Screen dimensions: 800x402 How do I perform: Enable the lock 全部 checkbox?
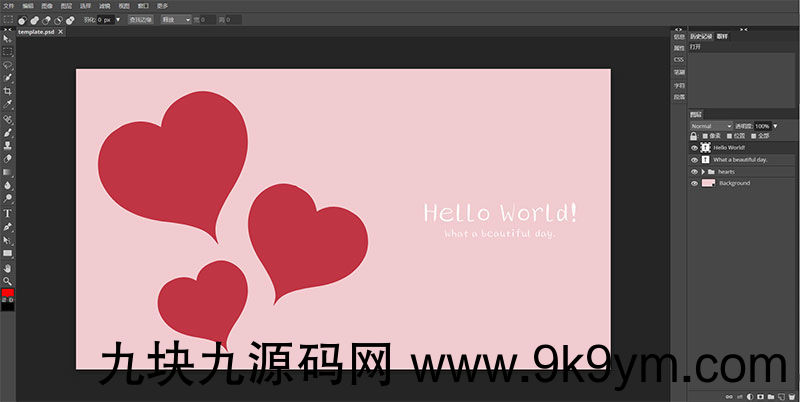pyautogui.click(x=753, y=136)
